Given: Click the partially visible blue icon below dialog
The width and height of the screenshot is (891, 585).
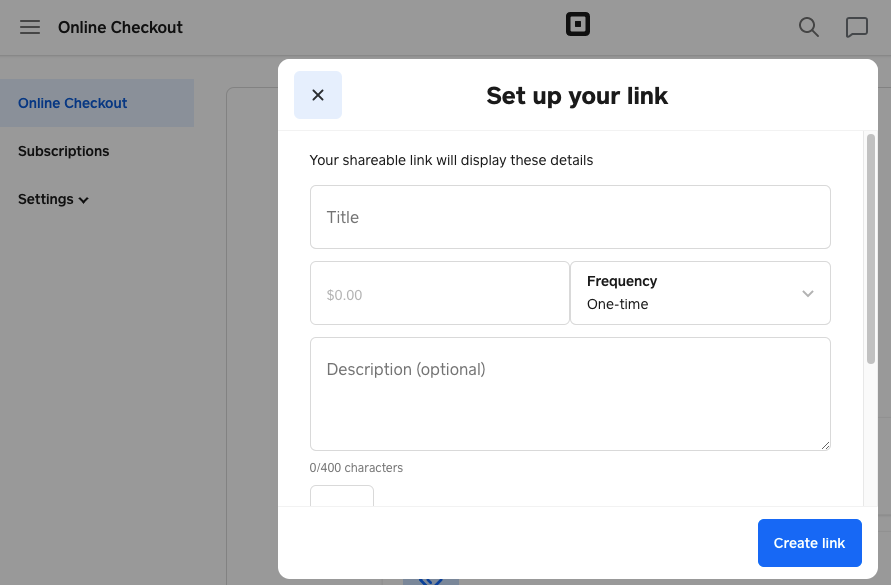Looking at the screenshot, I should 430,580.
